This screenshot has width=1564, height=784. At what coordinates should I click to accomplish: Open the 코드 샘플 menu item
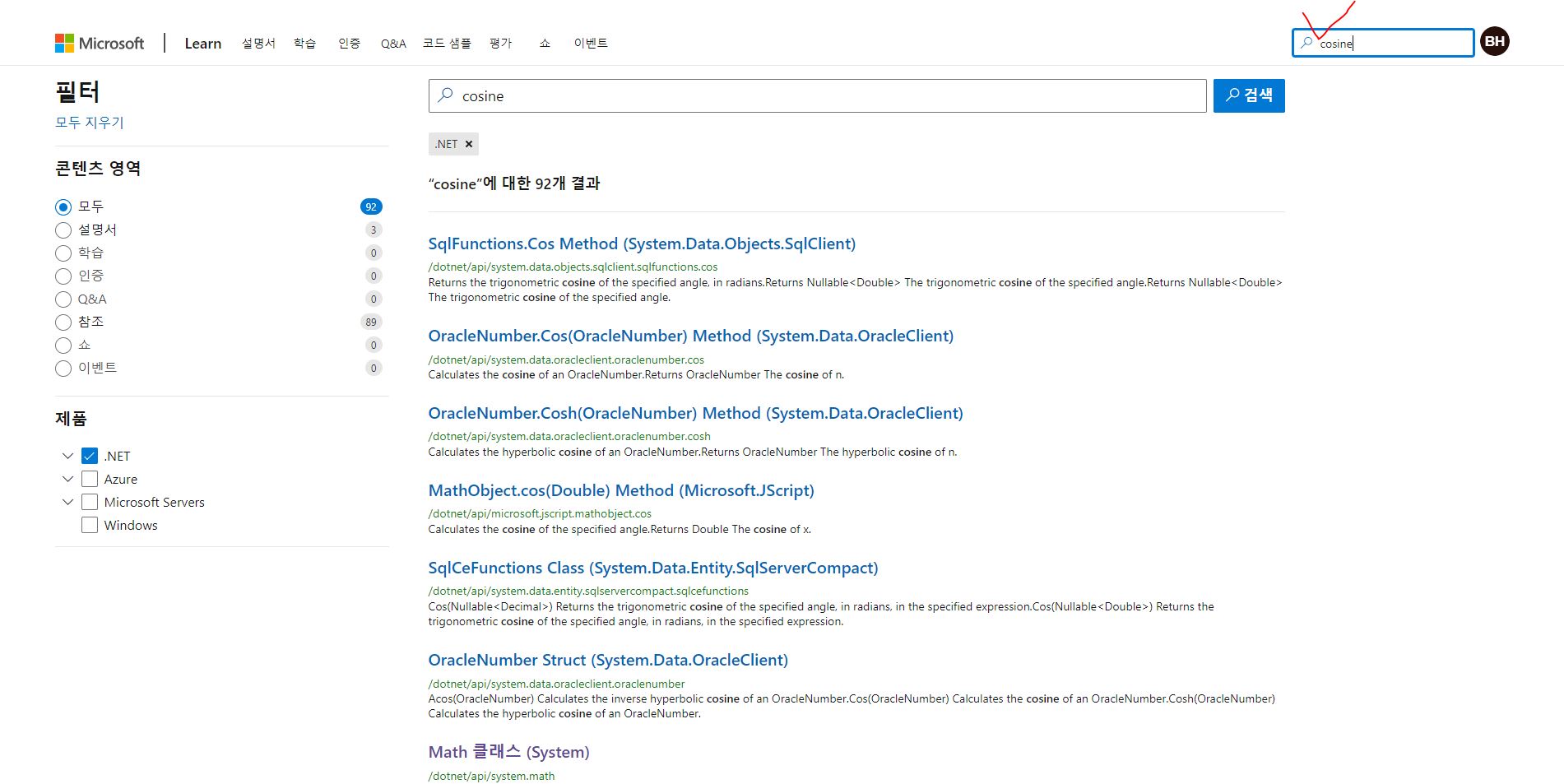click(x=447, y=43)
